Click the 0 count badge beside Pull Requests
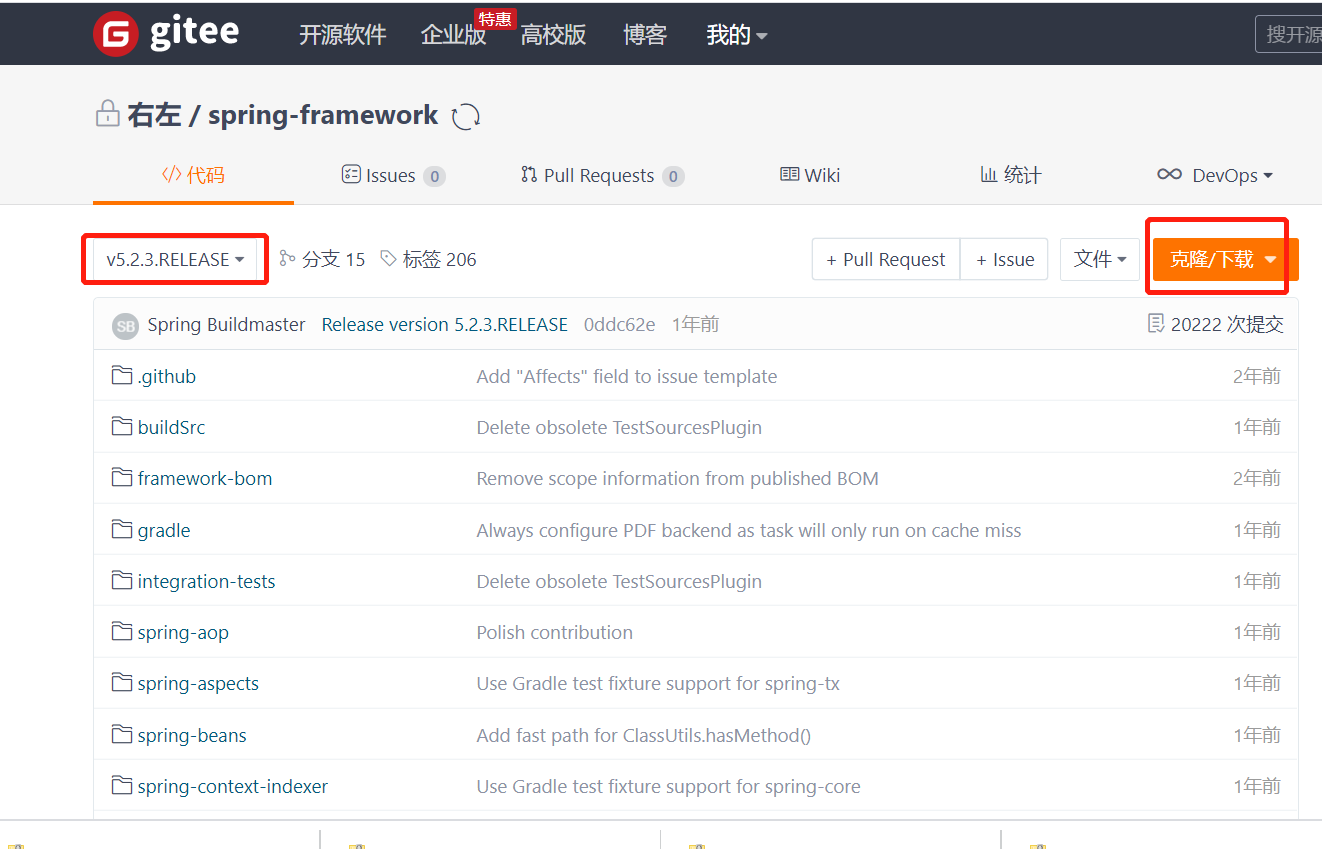 [674, 177]
